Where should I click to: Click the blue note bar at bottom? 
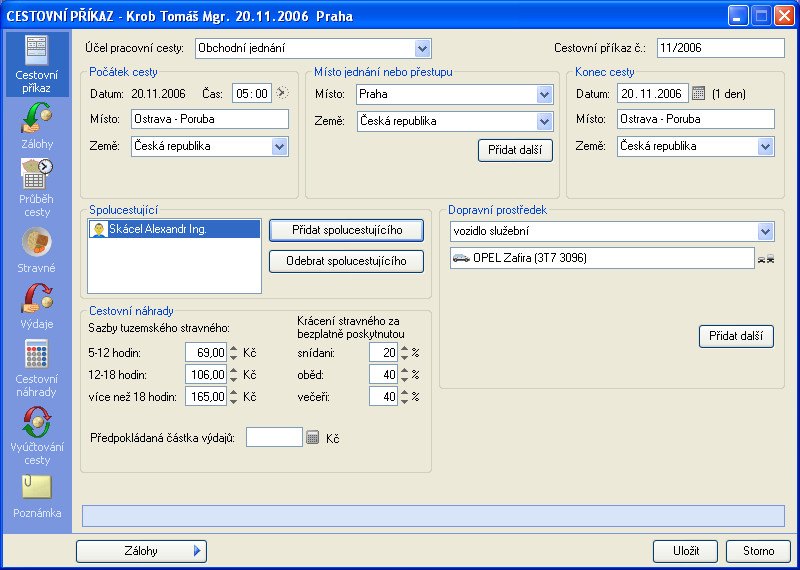(x=433, y=516)
